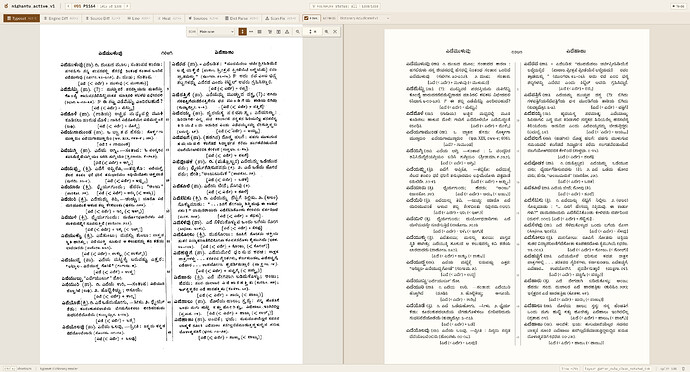The image size is (690, 372).
Task: Open the review status filter
Action: [x=345, y=6]
